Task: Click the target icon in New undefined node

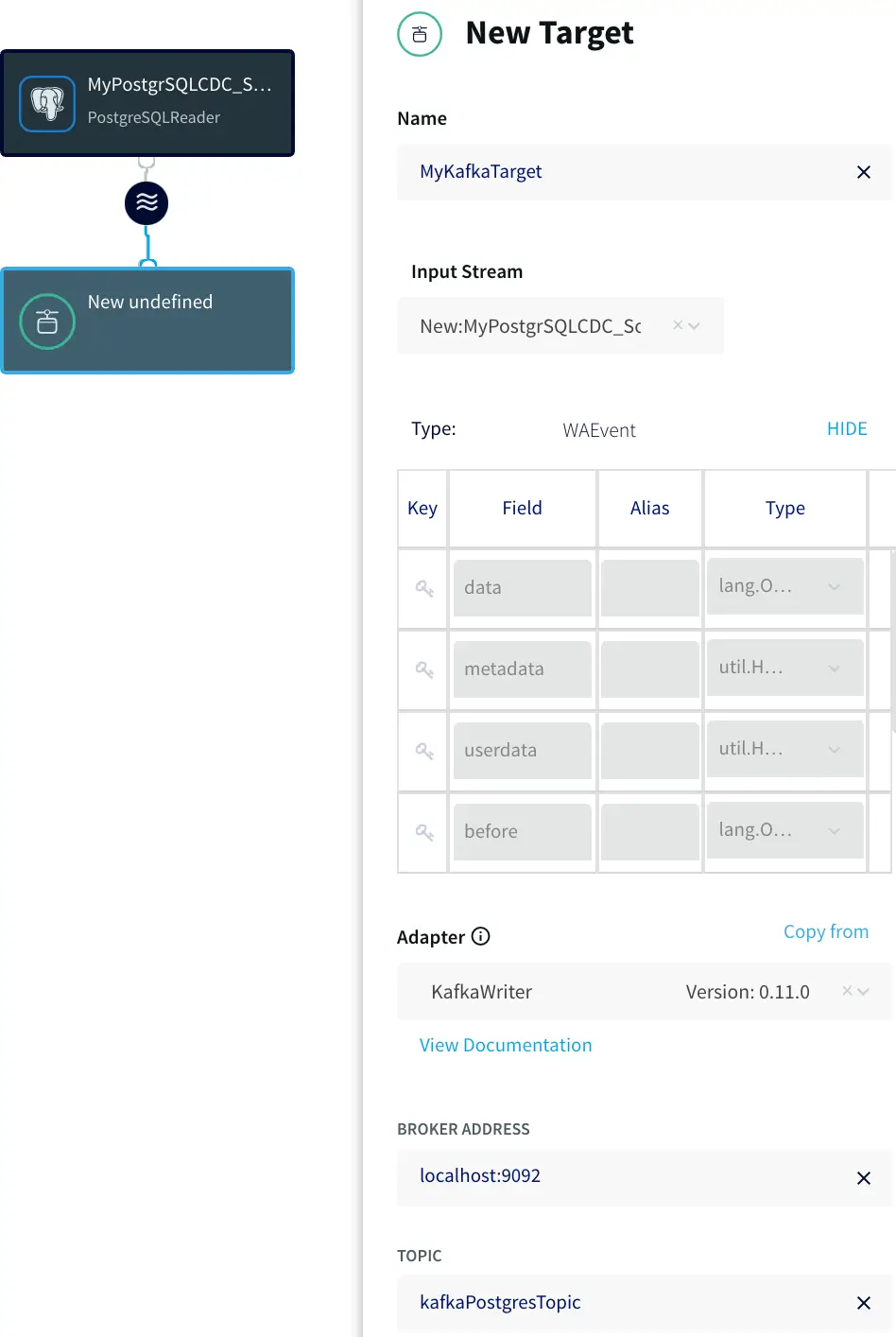Action: pyautogui.click(x=47, y=322)
